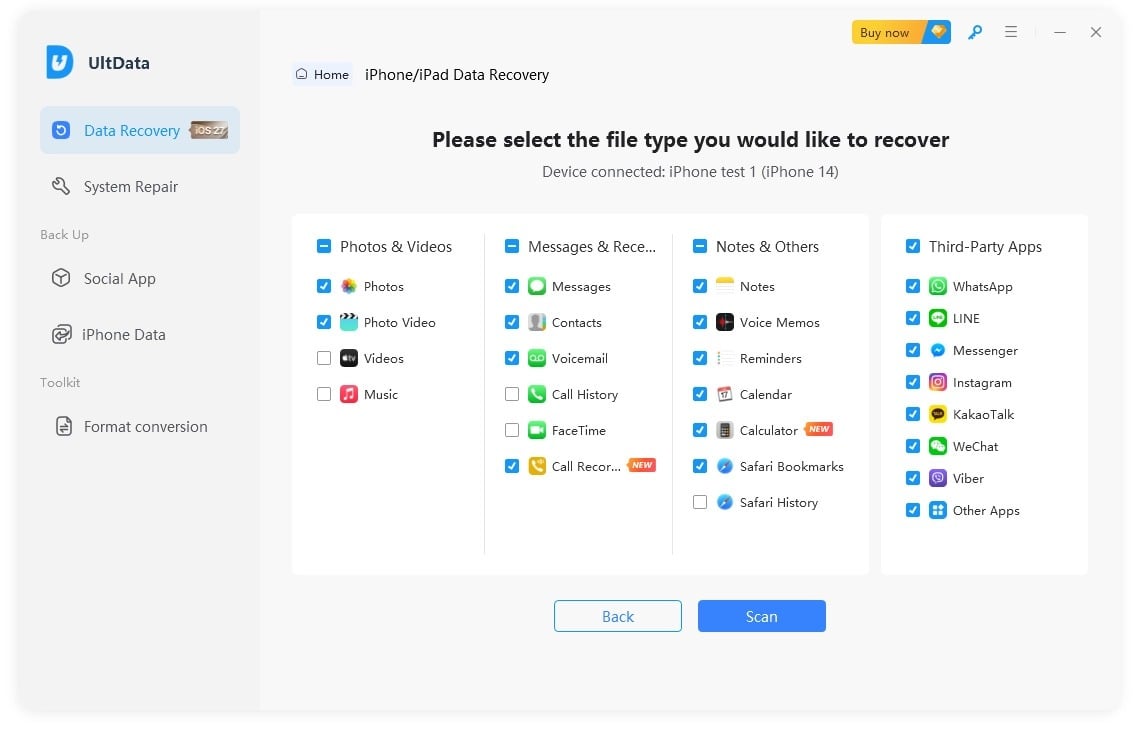The width and height of the screenshot is (1140, 729).
Task: Uncheck the WhatsApp checkbox
Action: click(913, 286)
